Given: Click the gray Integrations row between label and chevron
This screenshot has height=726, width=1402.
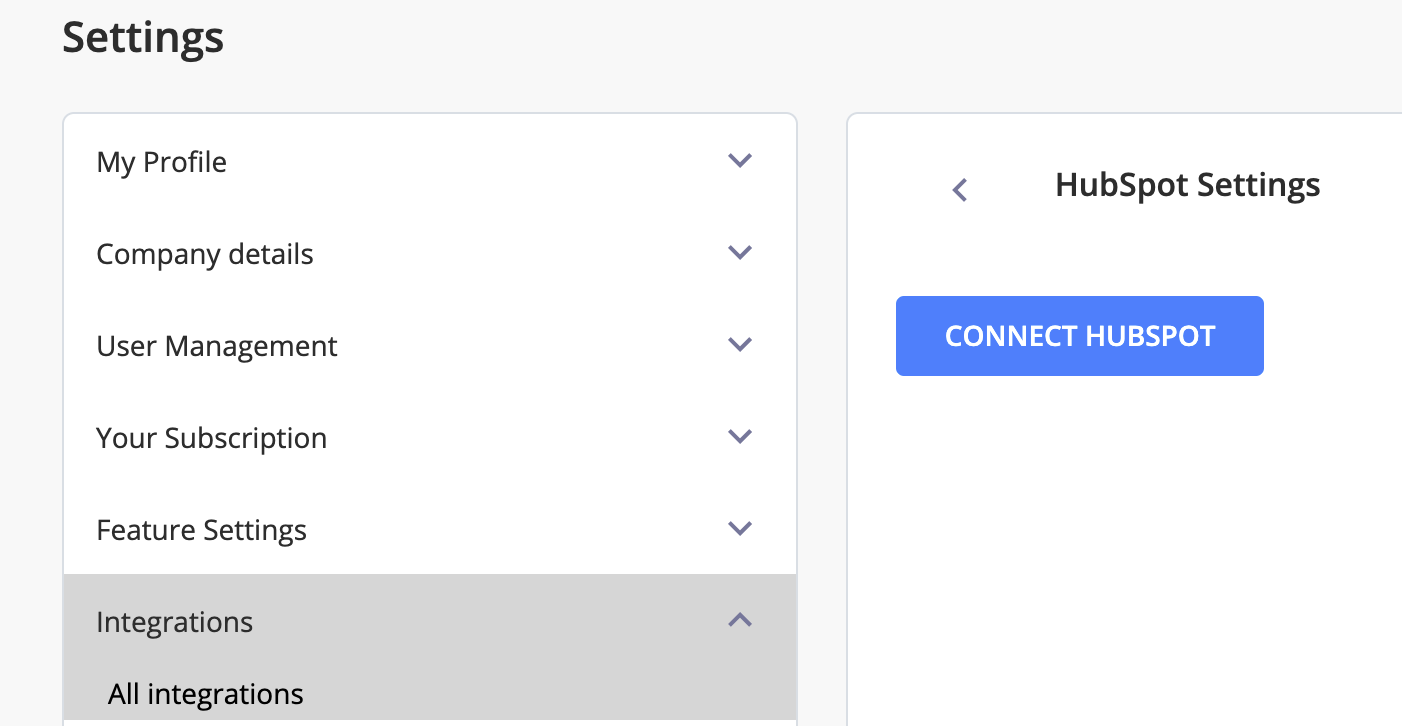Looking at the screenshot, I should pos(480,622).
